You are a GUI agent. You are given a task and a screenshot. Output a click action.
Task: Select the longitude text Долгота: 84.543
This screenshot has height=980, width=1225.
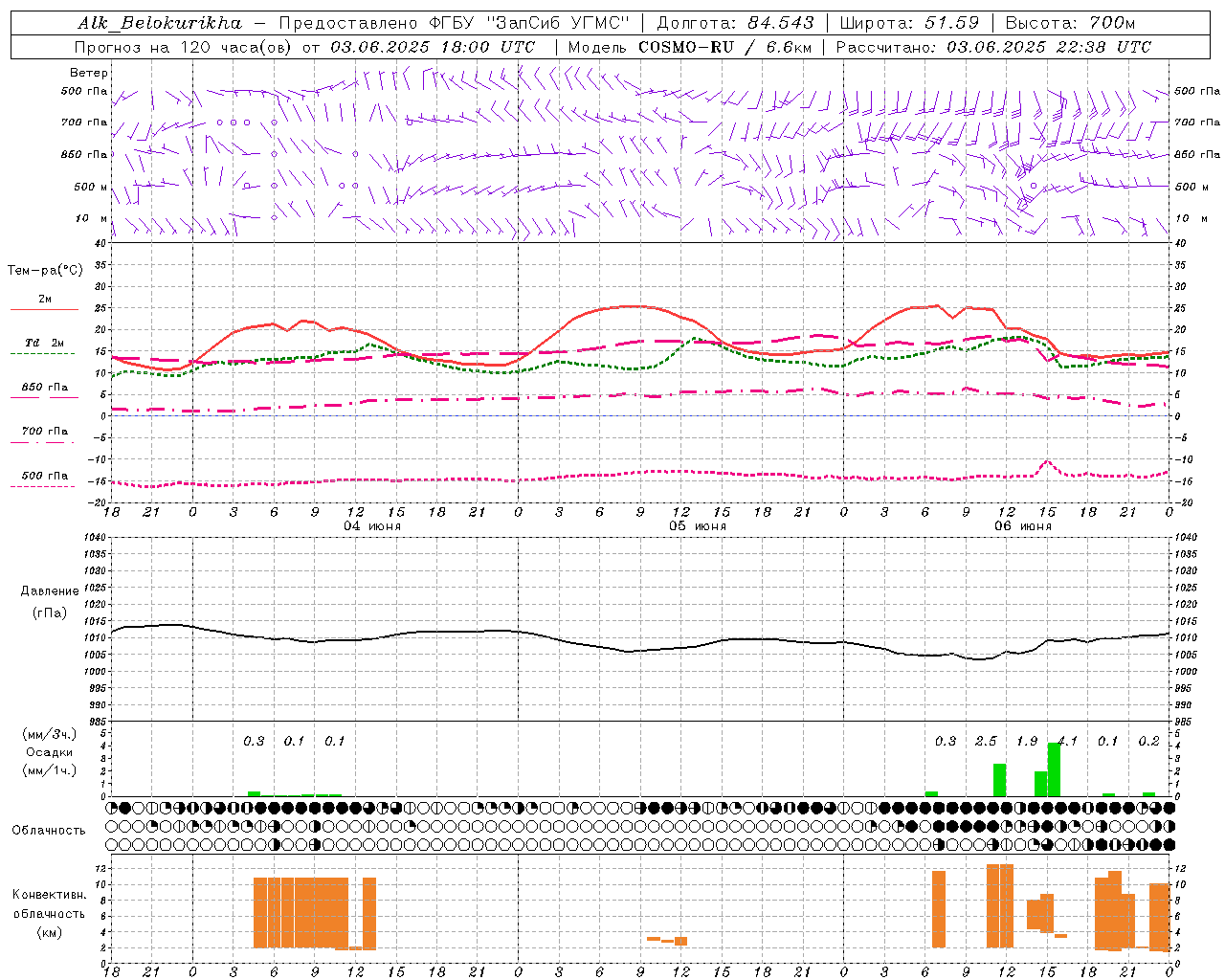pos(735,22)
